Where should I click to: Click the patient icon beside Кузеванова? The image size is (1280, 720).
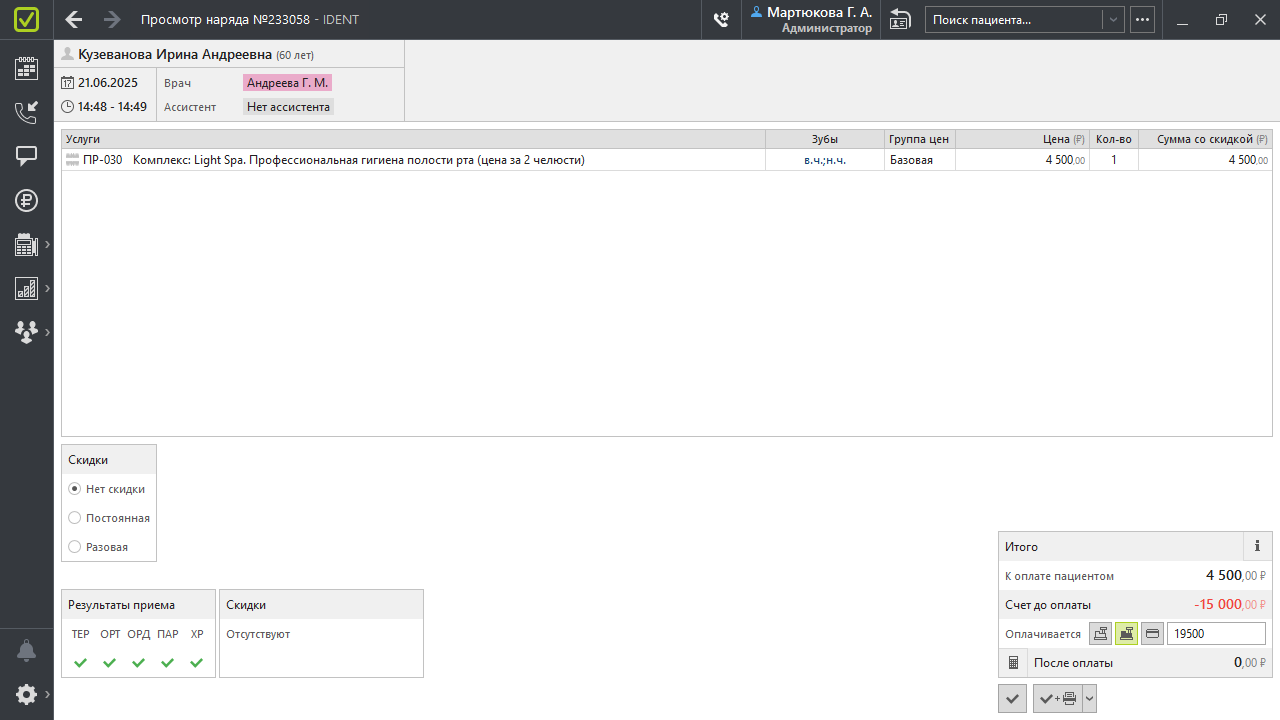tap(68, 54)
